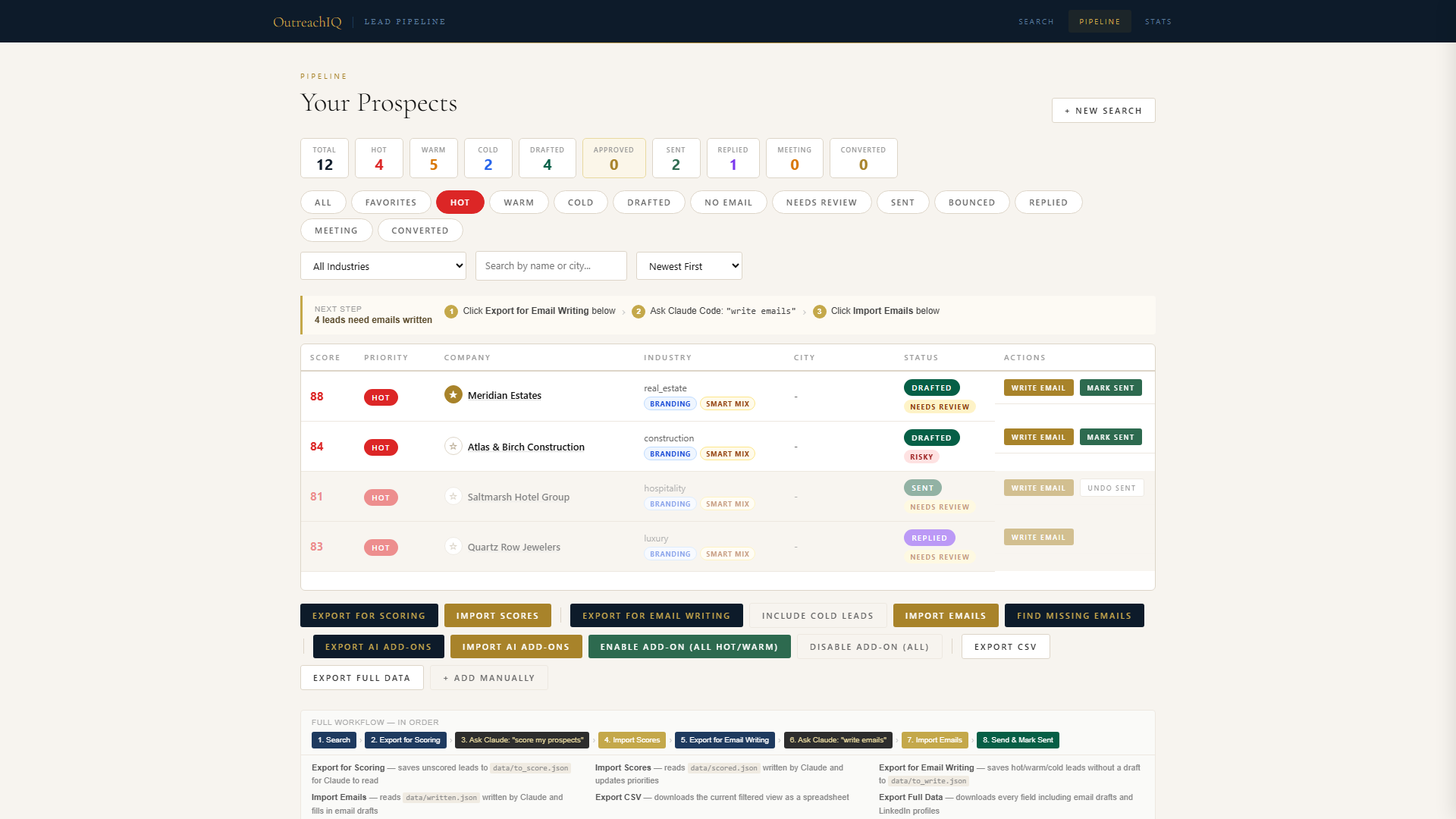Click Export Full Data button
This screenshot has width=1456, height=819.
click(362, 678)
